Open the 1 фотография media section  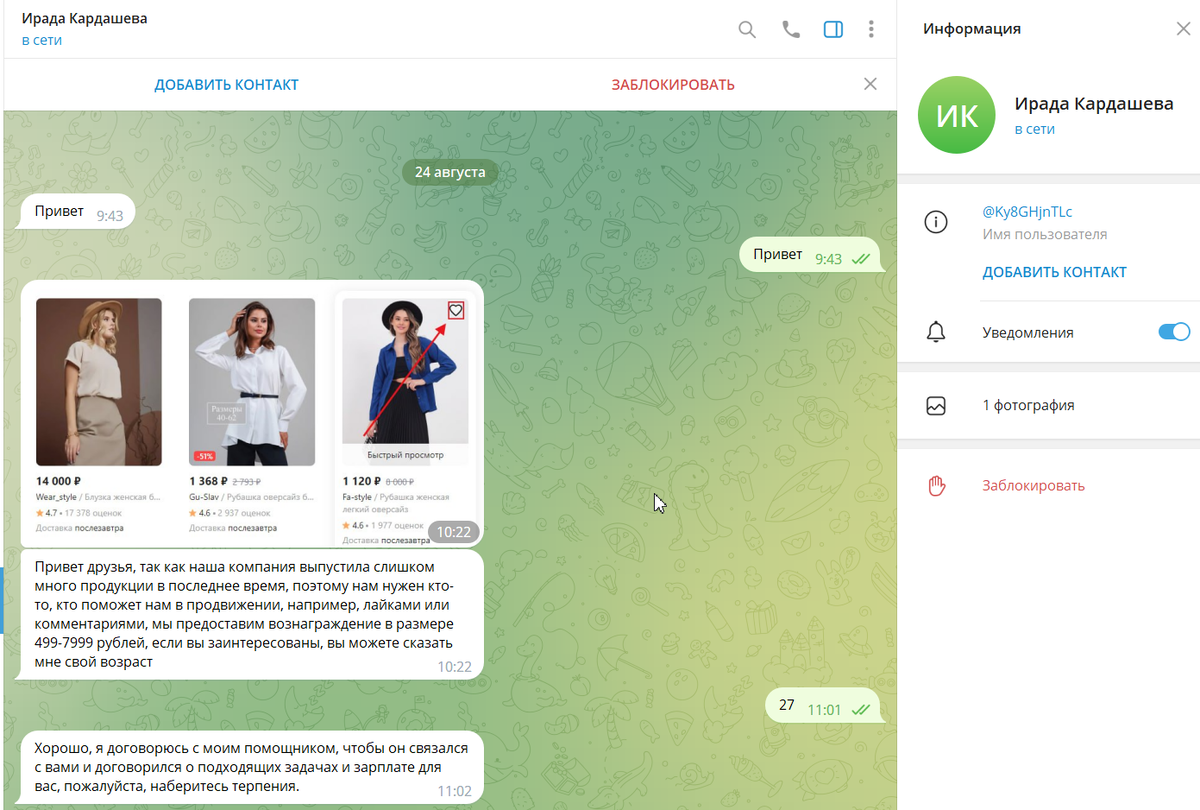coord(1049,406)
